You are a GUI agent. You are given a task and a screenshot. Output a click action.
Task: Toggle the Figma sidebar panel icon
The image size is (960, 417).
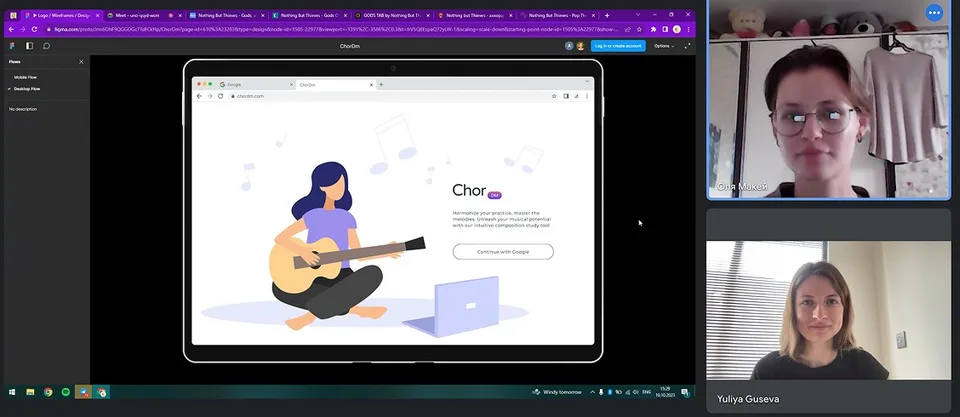pos(29,46)
